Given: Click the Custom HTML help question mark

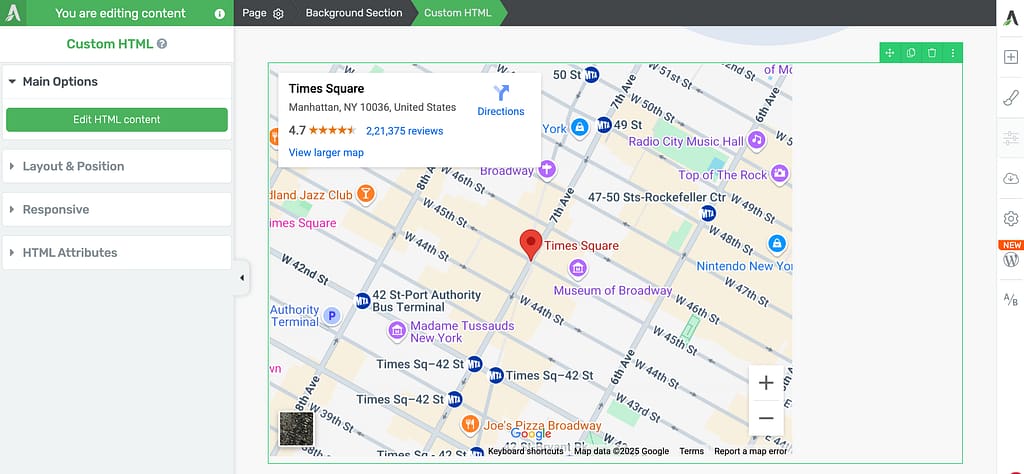Looking at the screenshot, I should (x=162, y=44).
